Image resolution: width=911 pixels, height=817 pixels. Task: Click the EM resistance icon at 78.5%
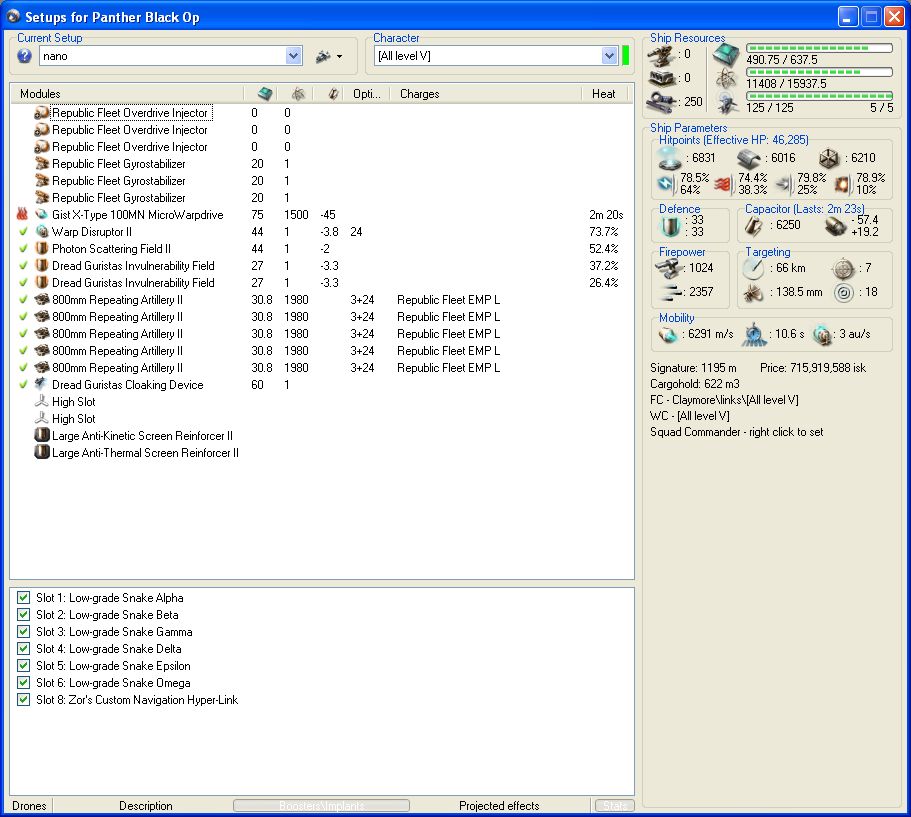click(666, 184)
